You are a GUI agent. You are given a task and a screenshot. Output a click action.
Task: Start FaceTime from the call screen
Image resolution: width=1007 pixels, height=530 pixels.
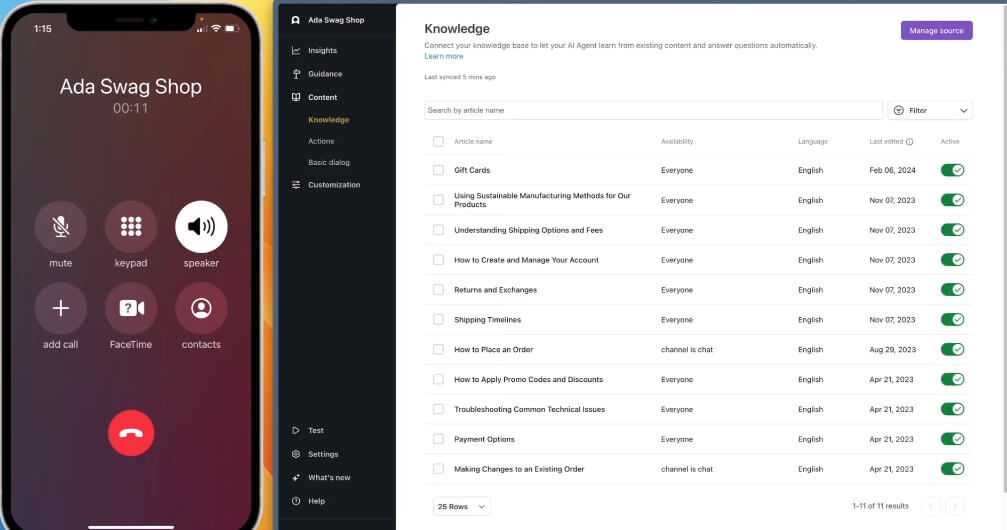131,308
